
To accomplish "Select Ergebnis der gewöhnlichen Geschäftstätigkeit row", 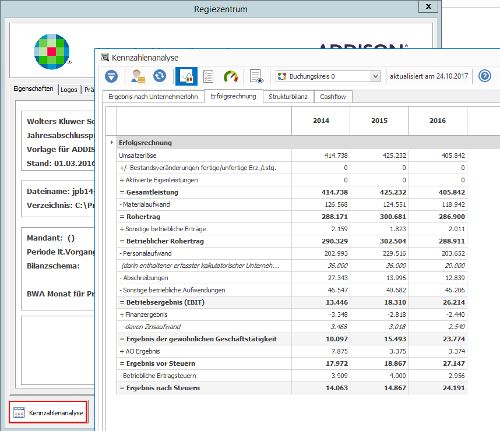I will click(x=198, y=339).
